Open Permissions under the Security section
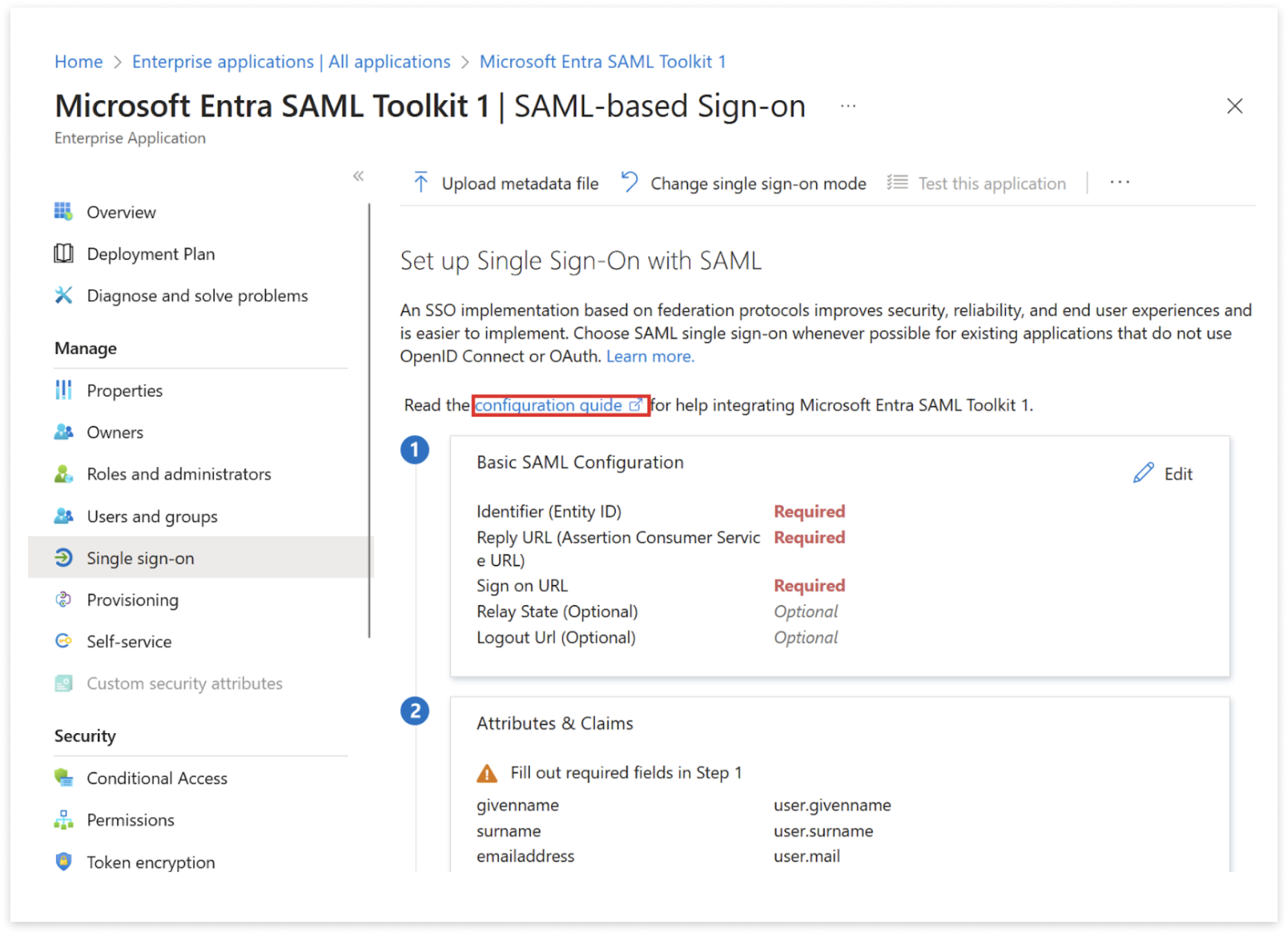 point(130,820)
